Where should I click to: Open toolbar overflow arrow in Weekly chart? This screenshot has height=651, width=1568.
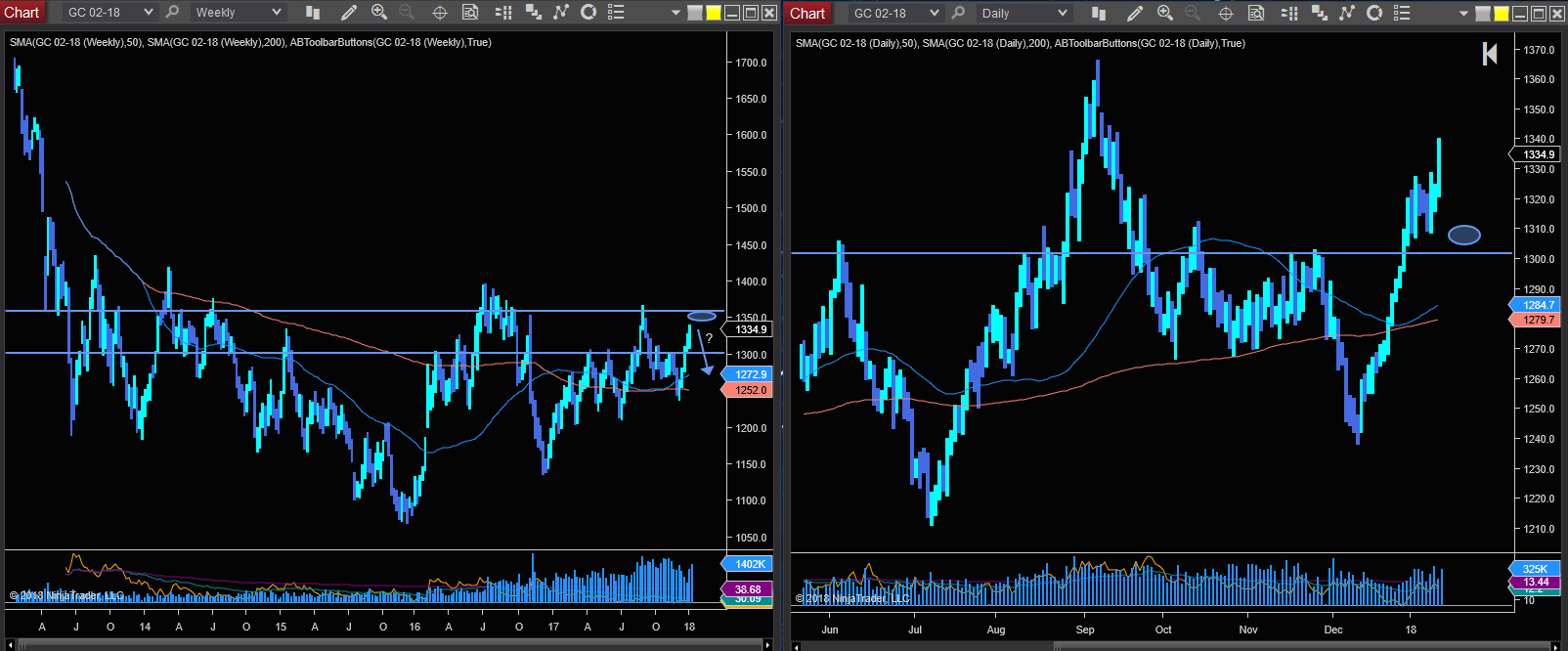coord(675,13)
